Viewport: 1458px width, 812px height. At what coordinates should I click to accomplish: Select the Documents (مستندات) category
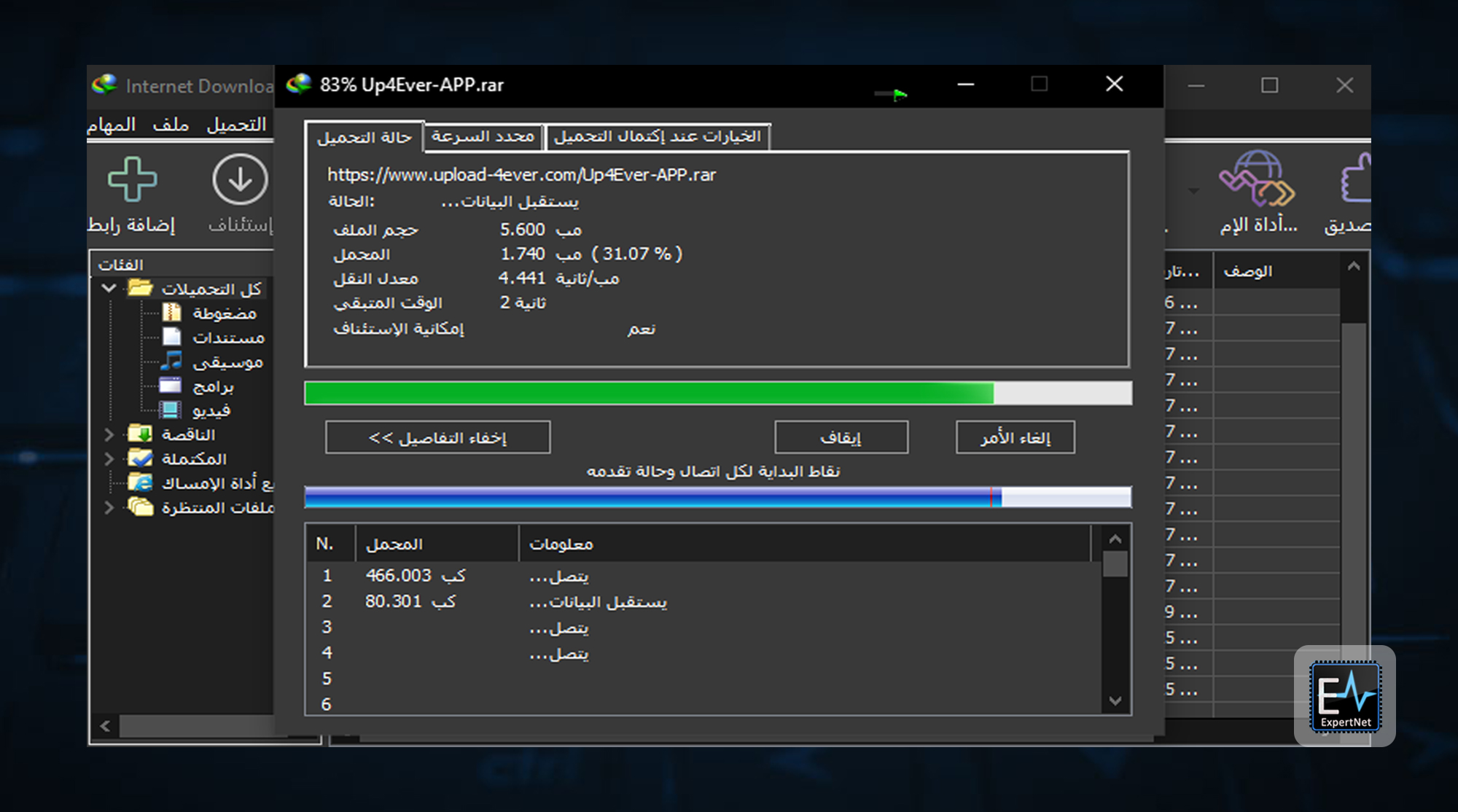[227, 338]
